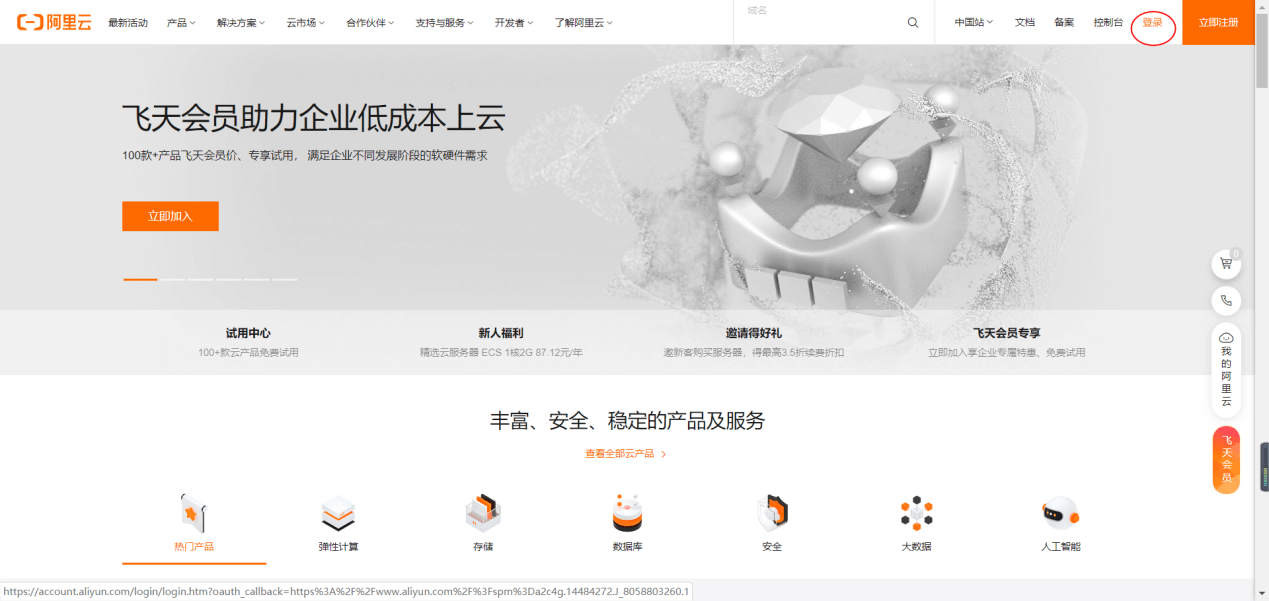1269x601 pixels.
Task: Expand the 开发者 menu
Action: 514,22
